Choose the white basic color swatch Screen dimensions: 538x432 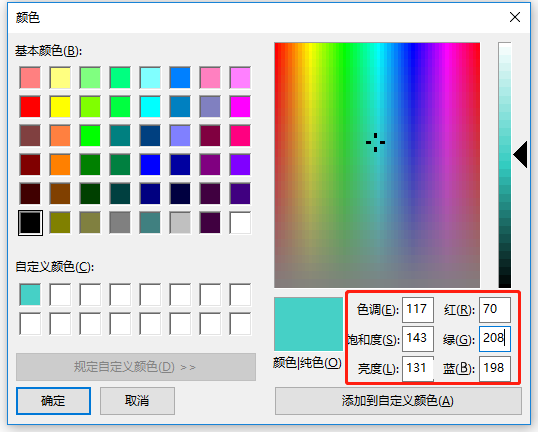pos(240,223)
